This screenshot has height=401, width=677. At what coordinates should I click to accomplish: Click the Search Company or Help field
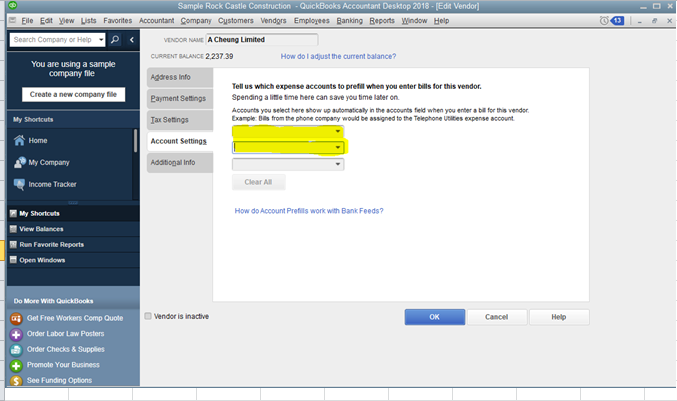[x=54, y=40]
